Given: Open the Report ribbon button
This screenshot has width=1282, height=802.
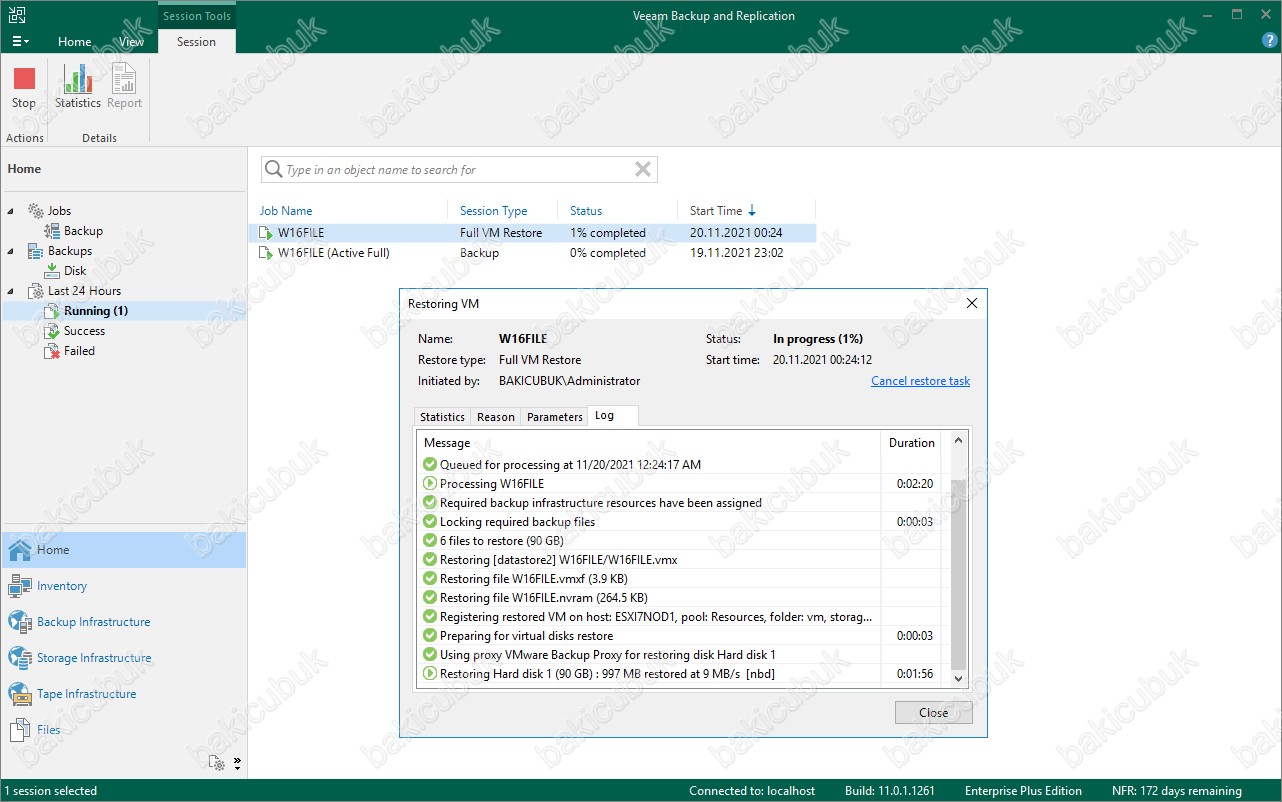Looking at the screenshot, I should click(x=124, y=87).
